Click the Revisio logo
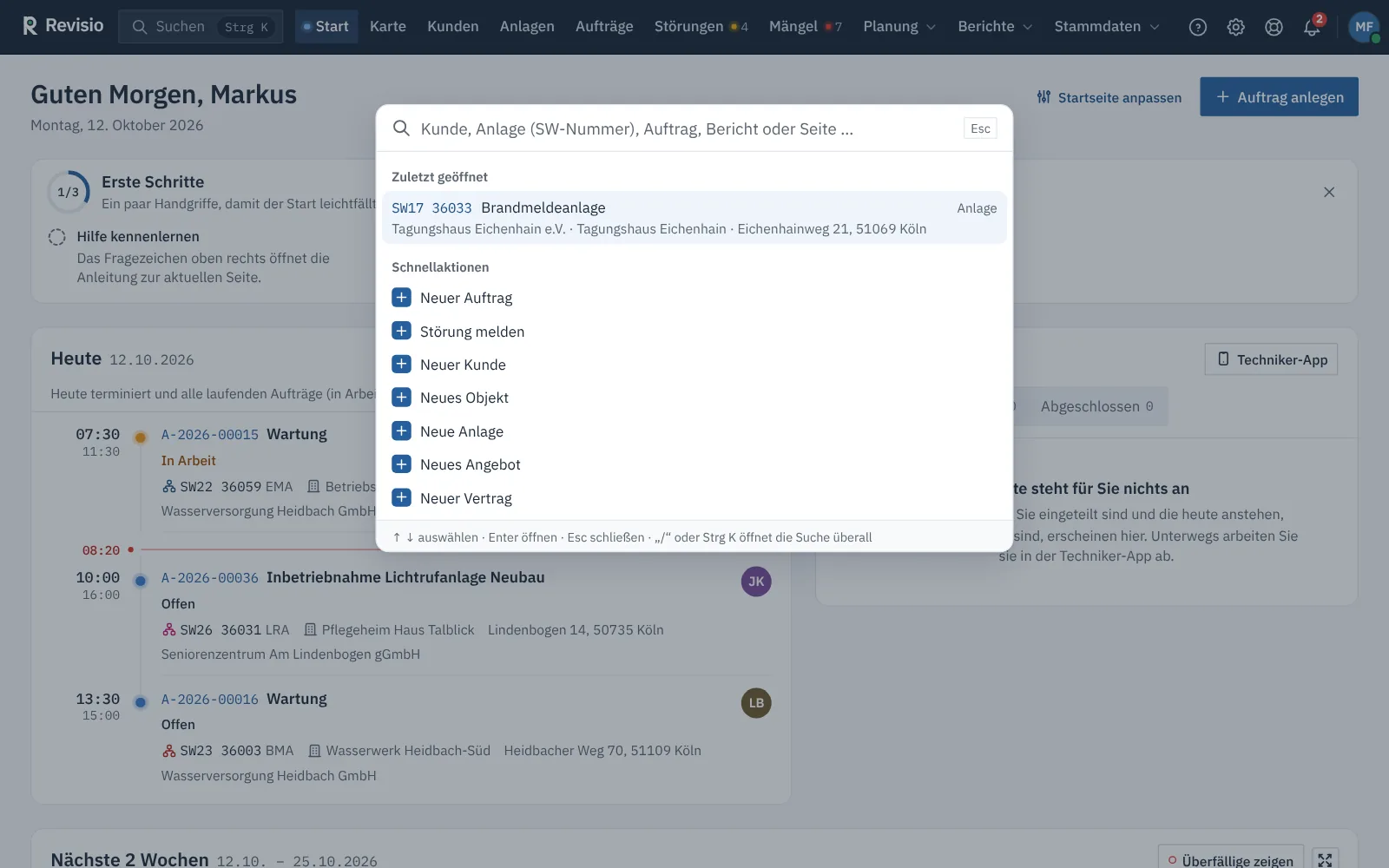Image resolution: width=1389 pixels, height=868 pixels. 63,26
